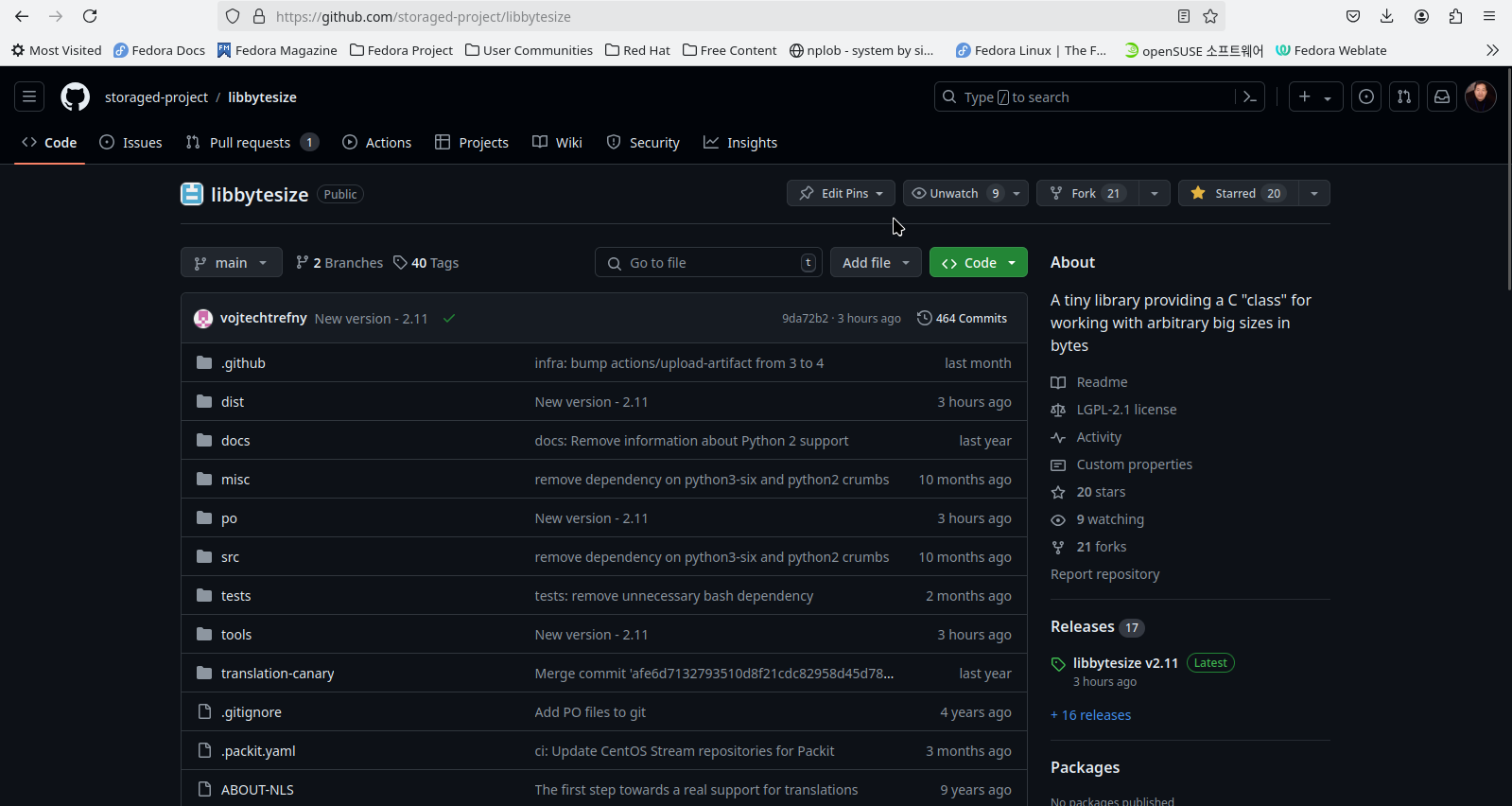Open the green Code dropdown
The width and height of the screenshot is (1512, 806).
pyautogui.click(x=979, y=263)
